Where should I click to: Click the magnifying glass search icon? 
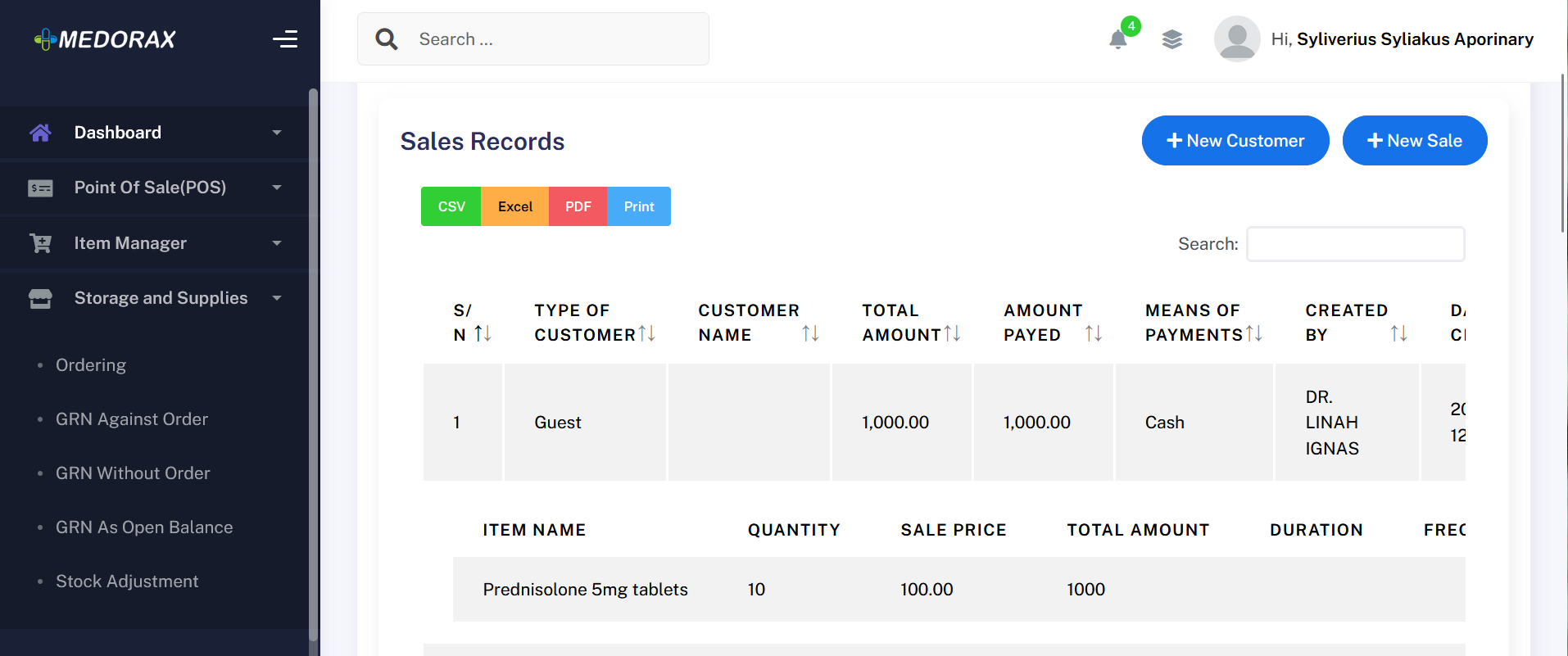pyautogui.click(x=387, y=39)
